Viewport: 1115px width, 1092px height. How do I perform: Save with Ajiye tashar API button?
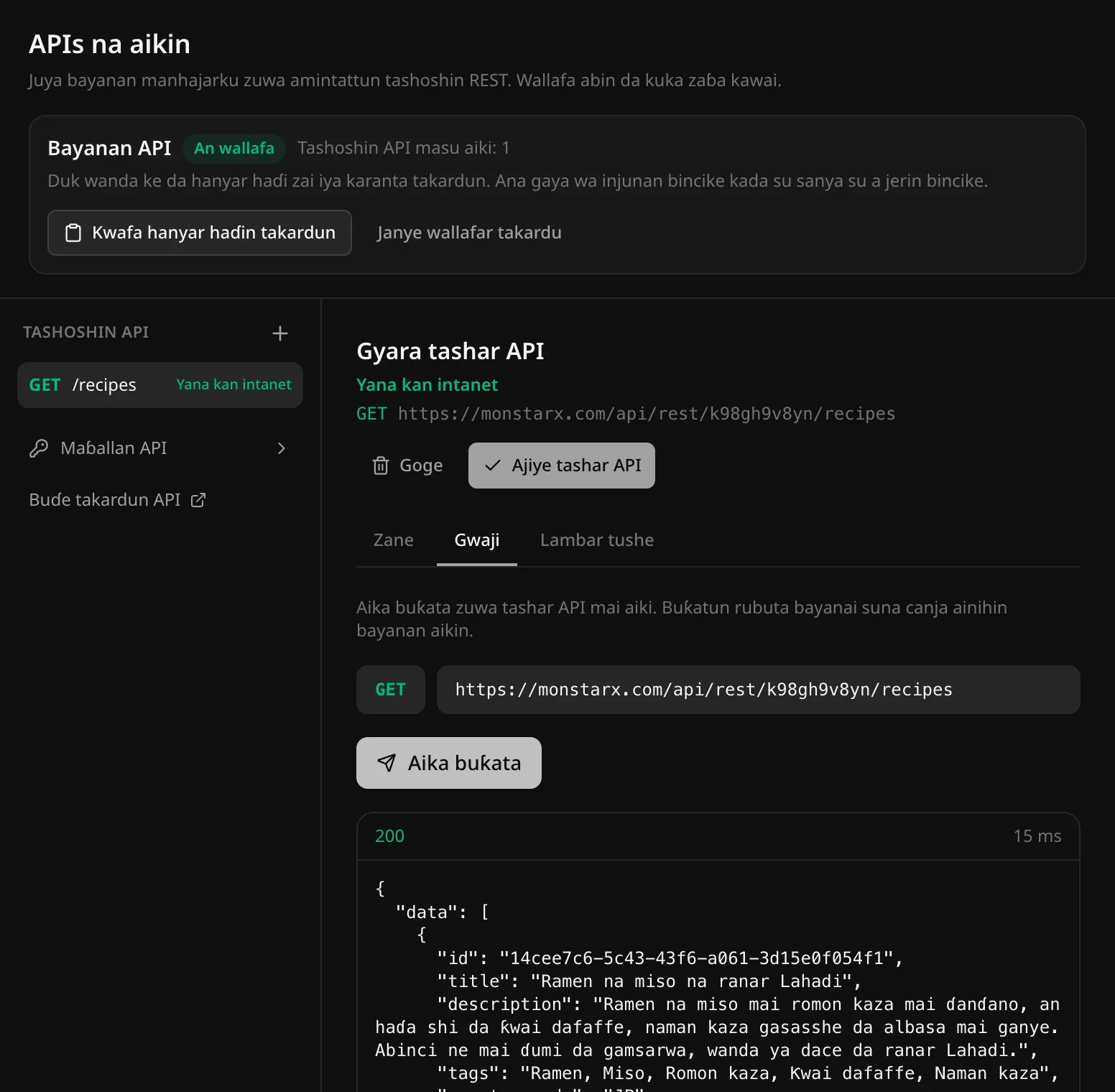[562, 466]
